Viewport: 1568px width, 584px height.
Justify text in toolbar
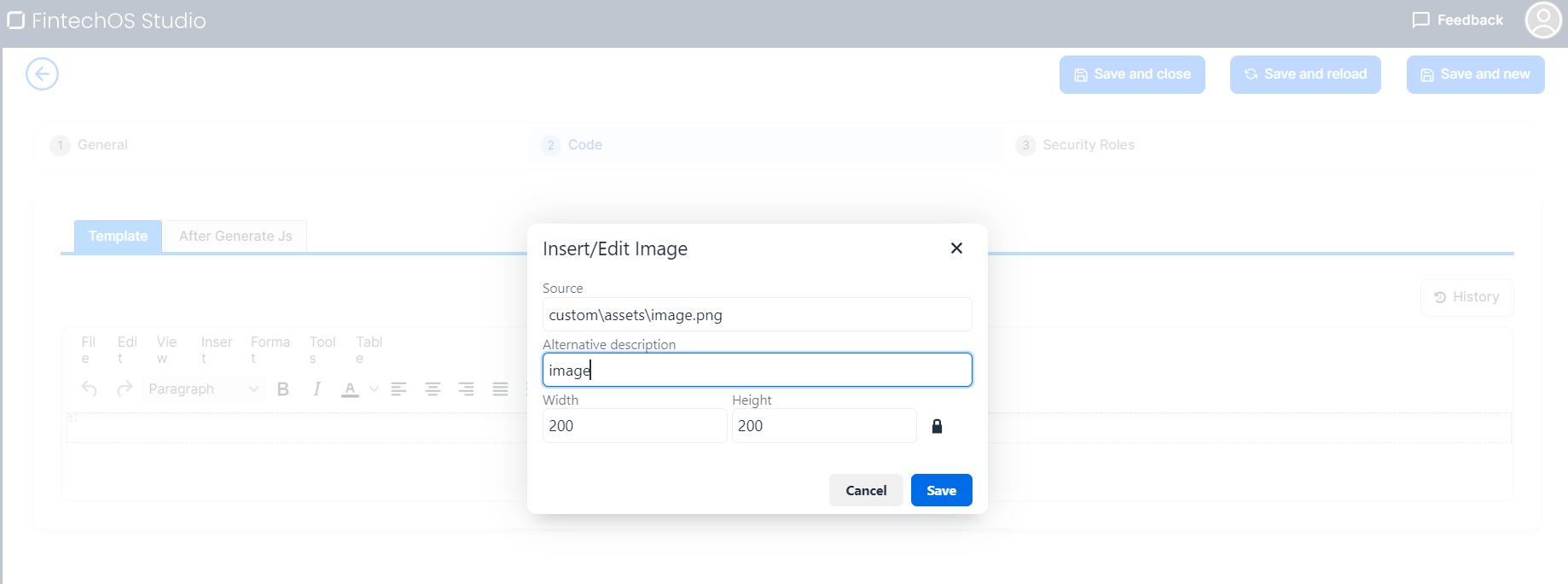coord(500,389)
